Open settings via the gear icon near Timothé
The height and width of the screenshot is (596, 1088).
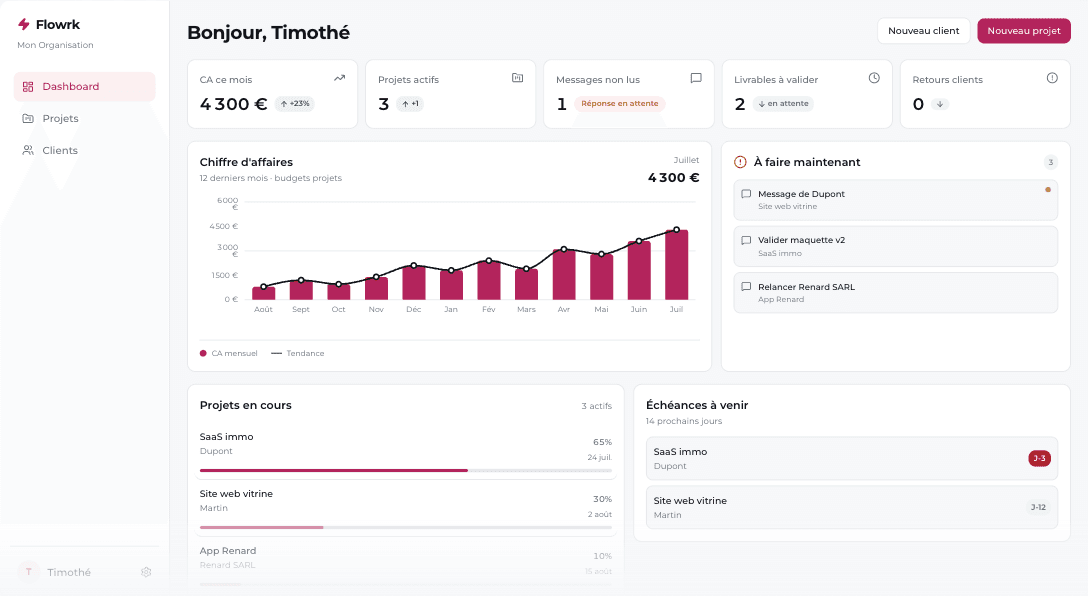point(146,572)
